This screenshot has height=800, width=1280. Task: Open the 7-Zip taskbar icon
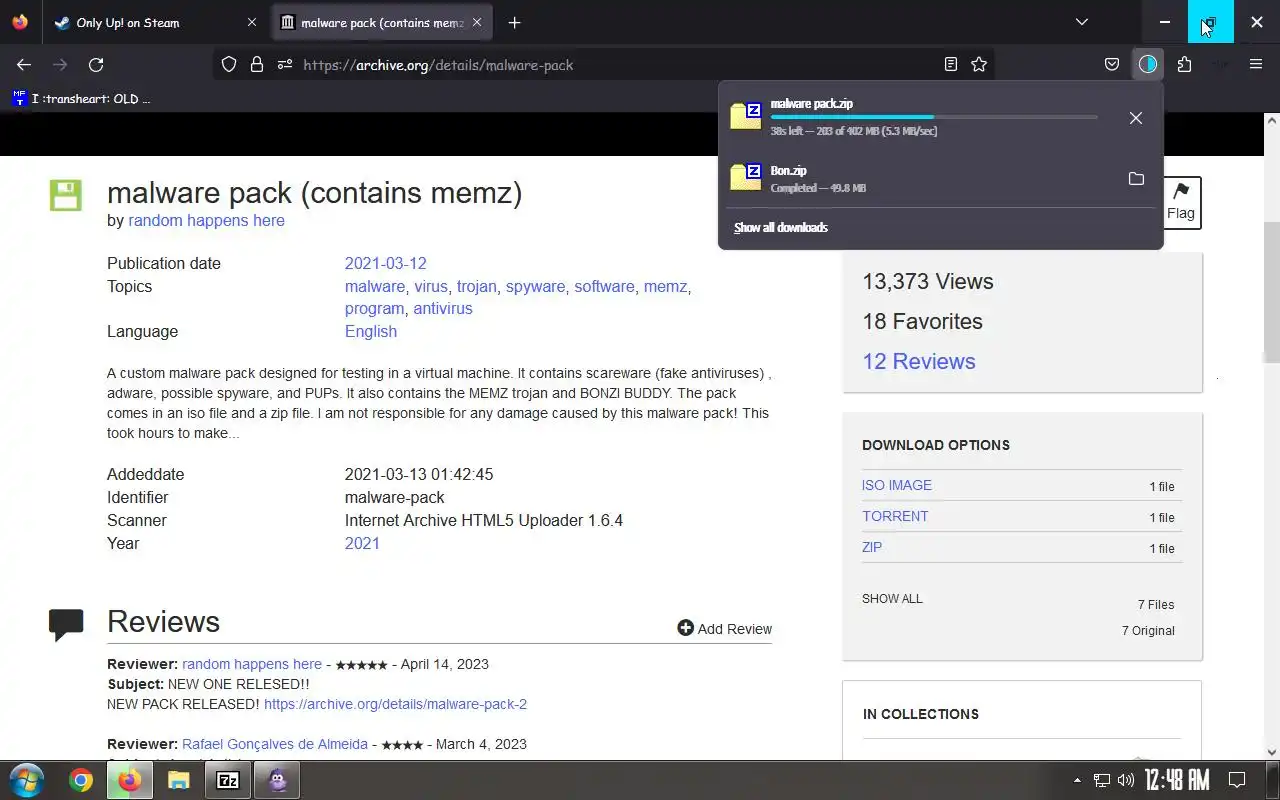[228, 780]
